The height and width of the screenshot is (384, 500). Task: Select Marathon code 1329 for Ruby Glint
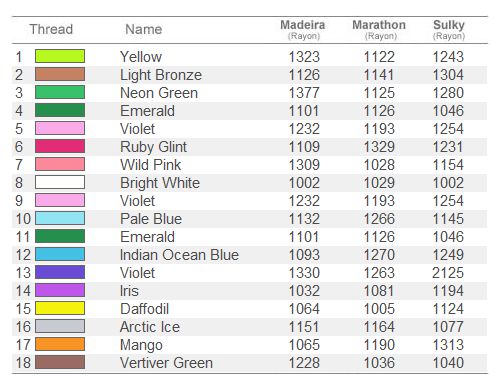379,147
